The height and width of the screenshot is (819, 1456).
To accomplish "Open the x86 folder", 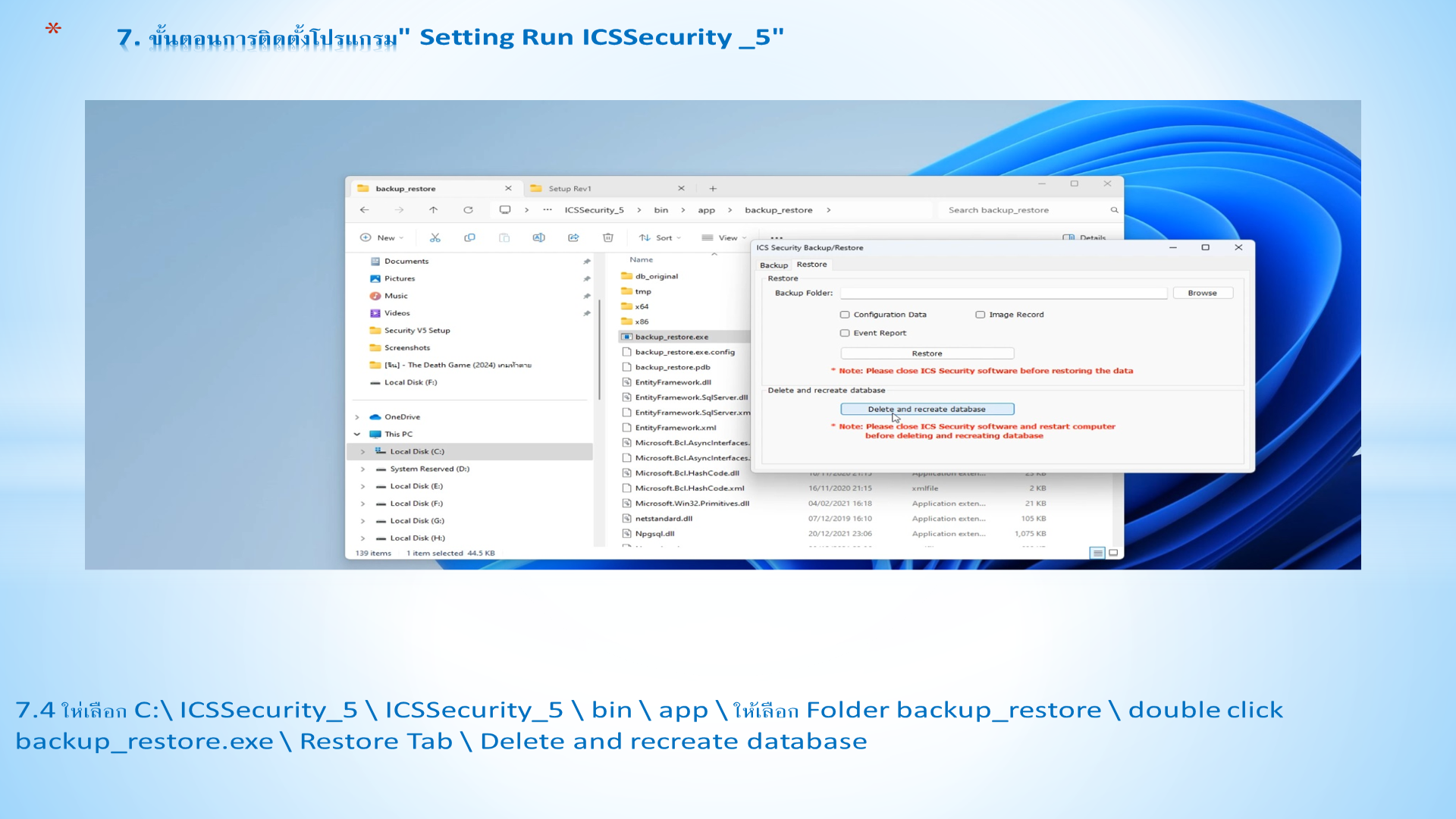I will coord(642,322).
